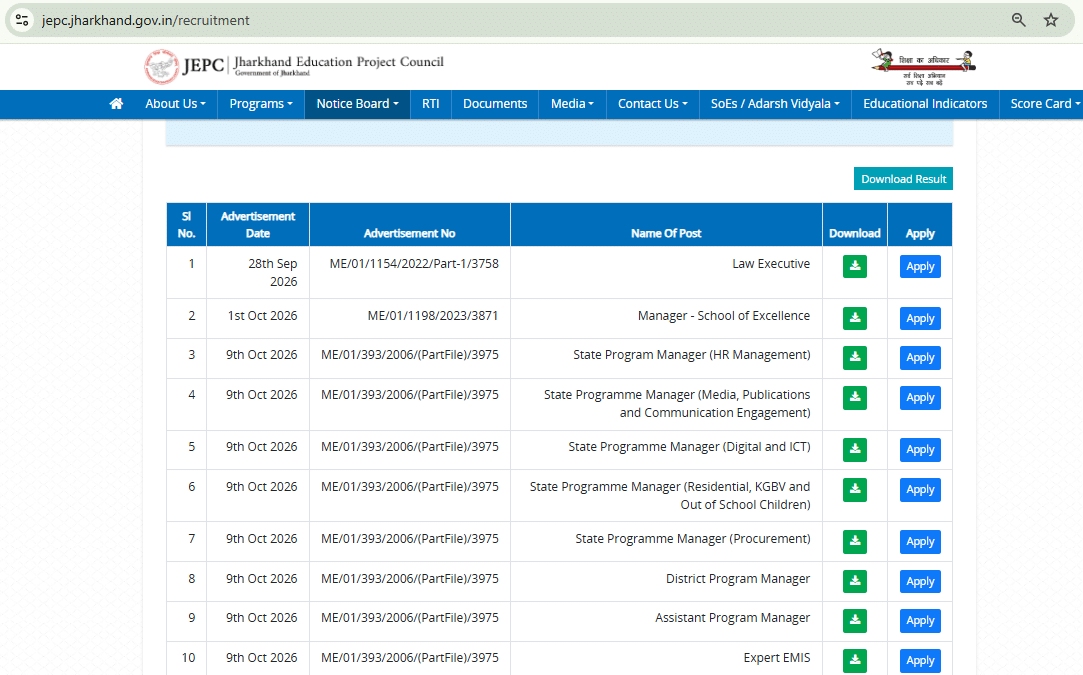Apply for District Program Manager post

(x=920, y=582)
